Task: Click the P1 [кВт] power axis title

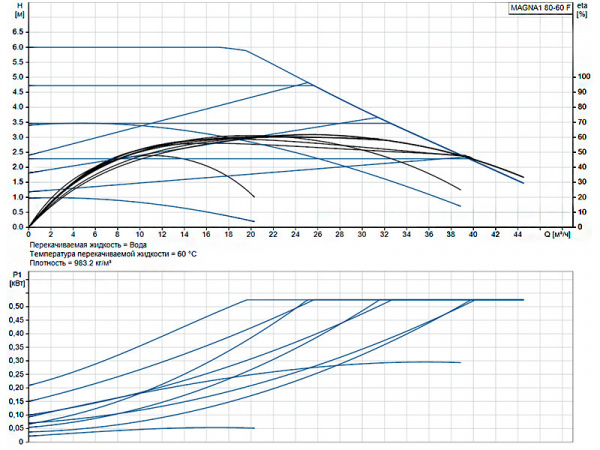Action: click(x=15, y=278)
